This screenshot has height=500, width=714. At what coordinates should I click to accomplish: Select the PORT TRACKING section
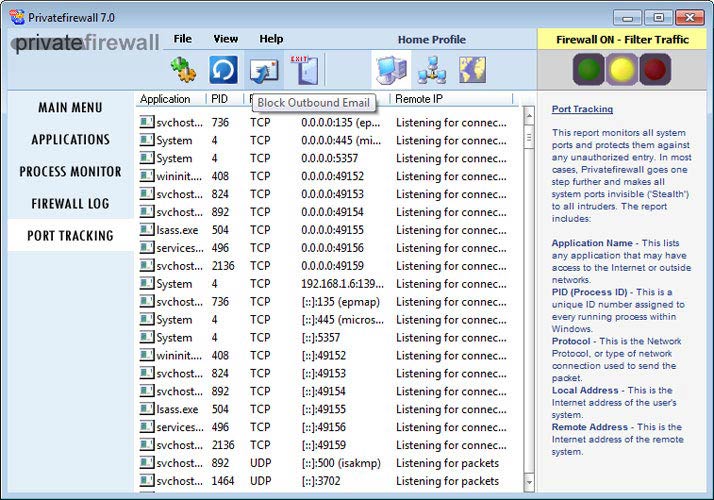coord(71,235)
